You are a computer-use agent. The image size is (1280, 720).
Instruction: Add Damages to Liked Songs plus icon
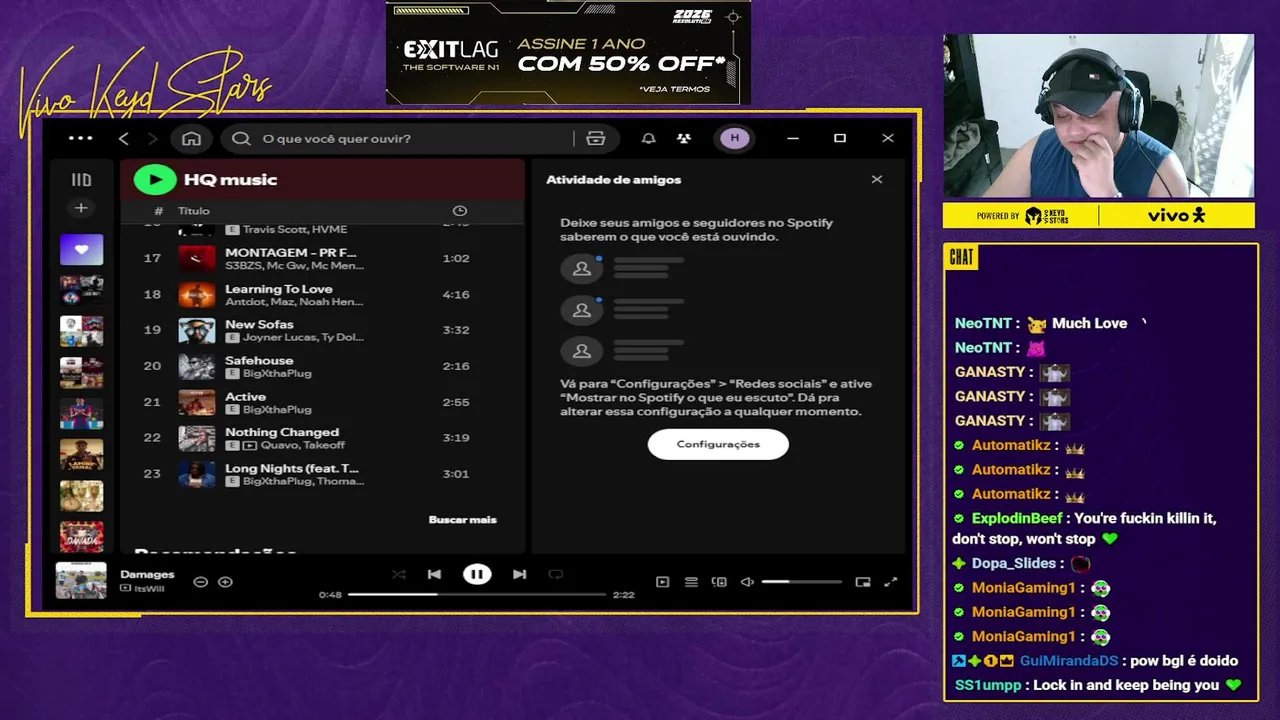pos(225,582)
